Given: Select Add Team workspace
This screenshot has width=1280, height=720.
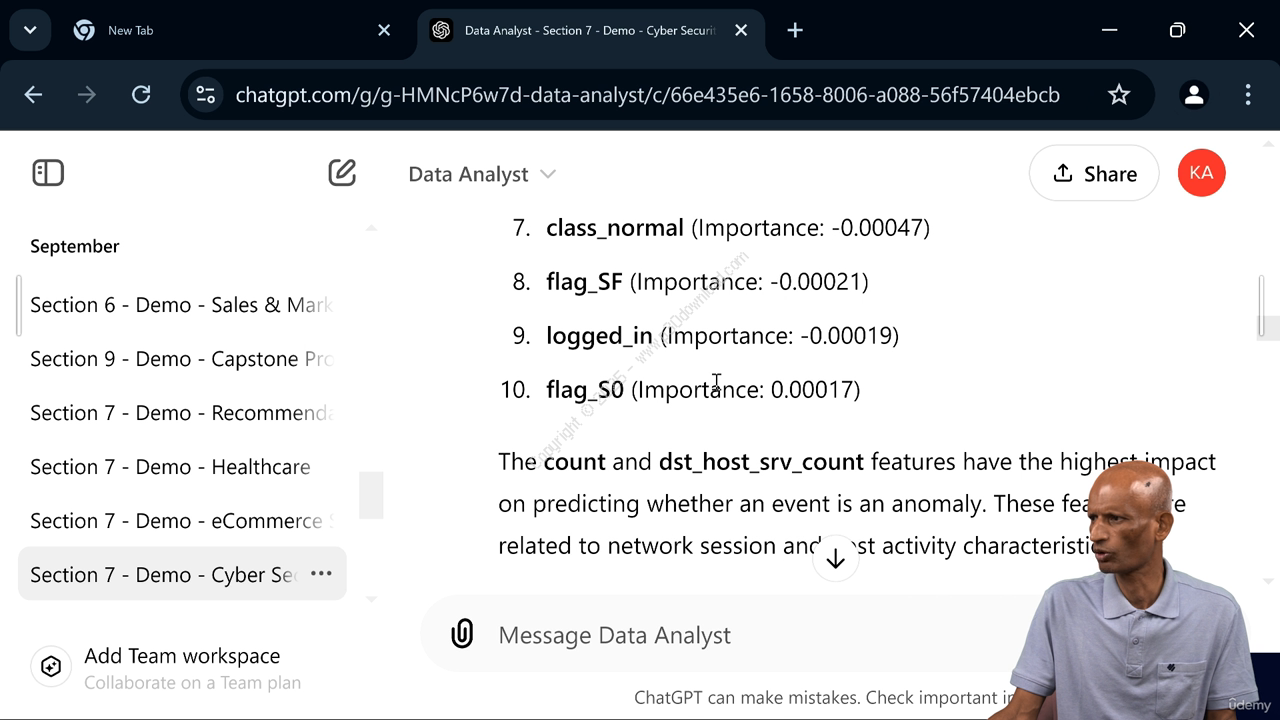Looking at the screenshot, I should pos(182,656).
